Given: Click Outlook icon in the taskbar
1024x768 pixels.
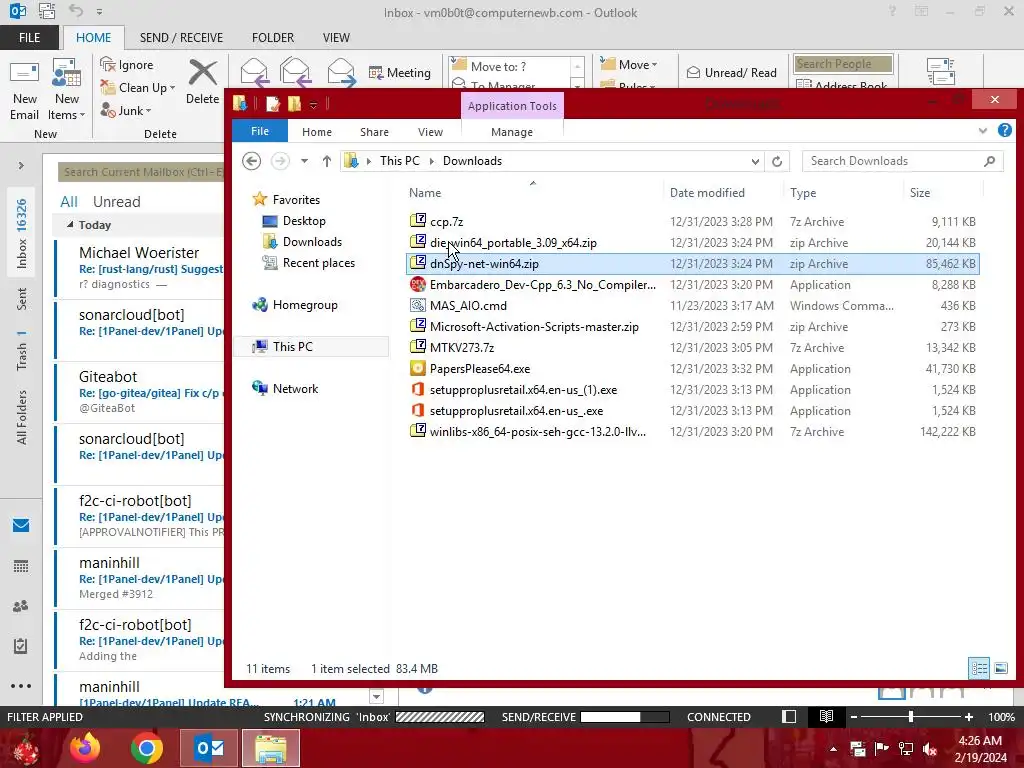Looking at the screenshot, I should pyautogui.click(x=209, y=748).
